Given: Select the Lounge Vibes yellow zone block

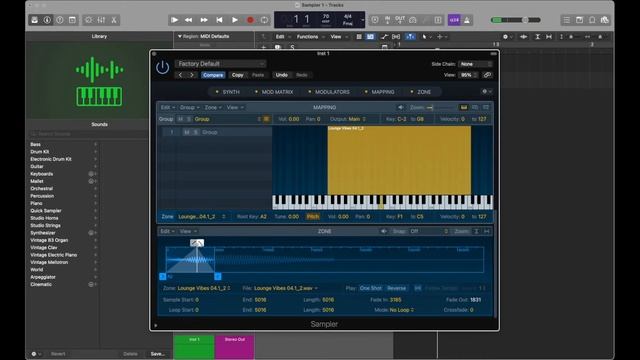Looking at the screenshot, I should pos(399,160).
